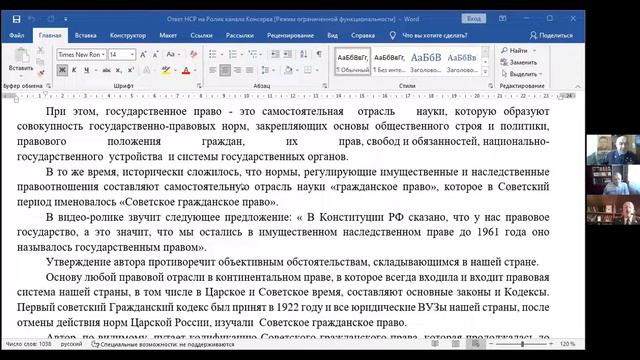Increase the paragraph indent
Screen dimensions: 640x360
(x=288, y=54)
